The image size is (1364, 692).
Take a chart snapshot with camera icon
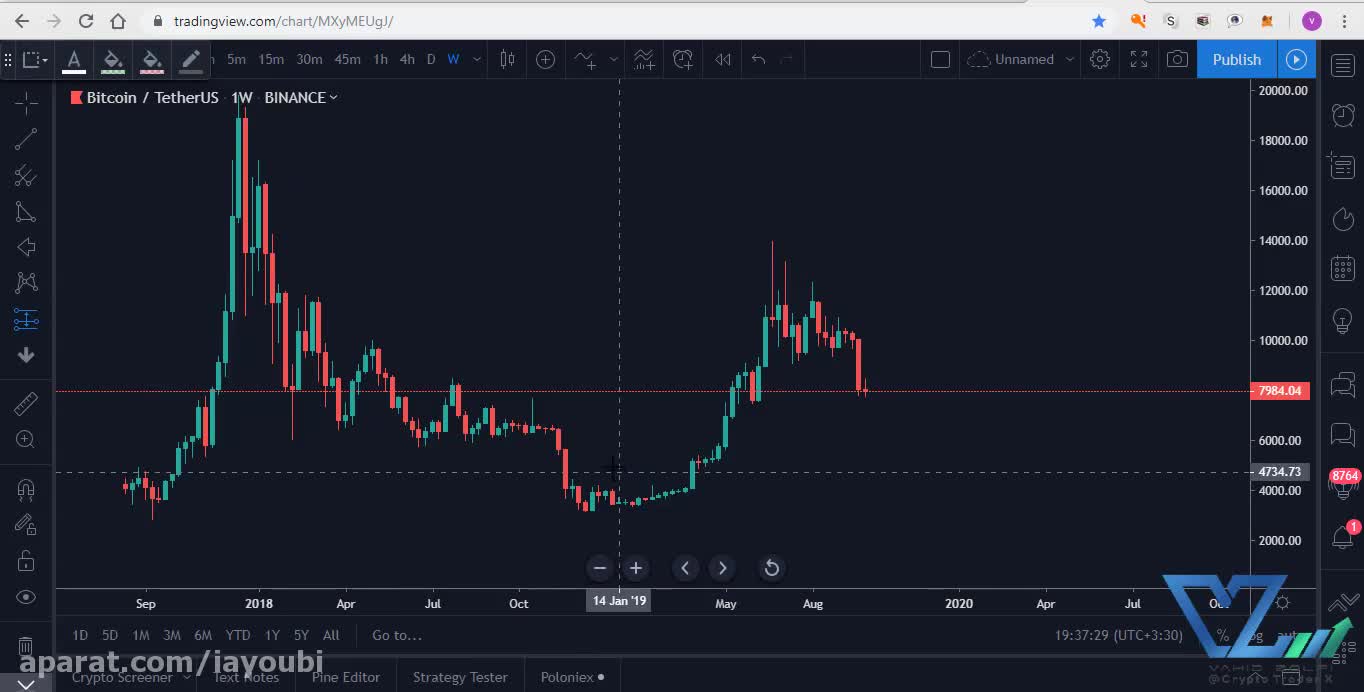pyautogui.click(x=1178, y=59)
